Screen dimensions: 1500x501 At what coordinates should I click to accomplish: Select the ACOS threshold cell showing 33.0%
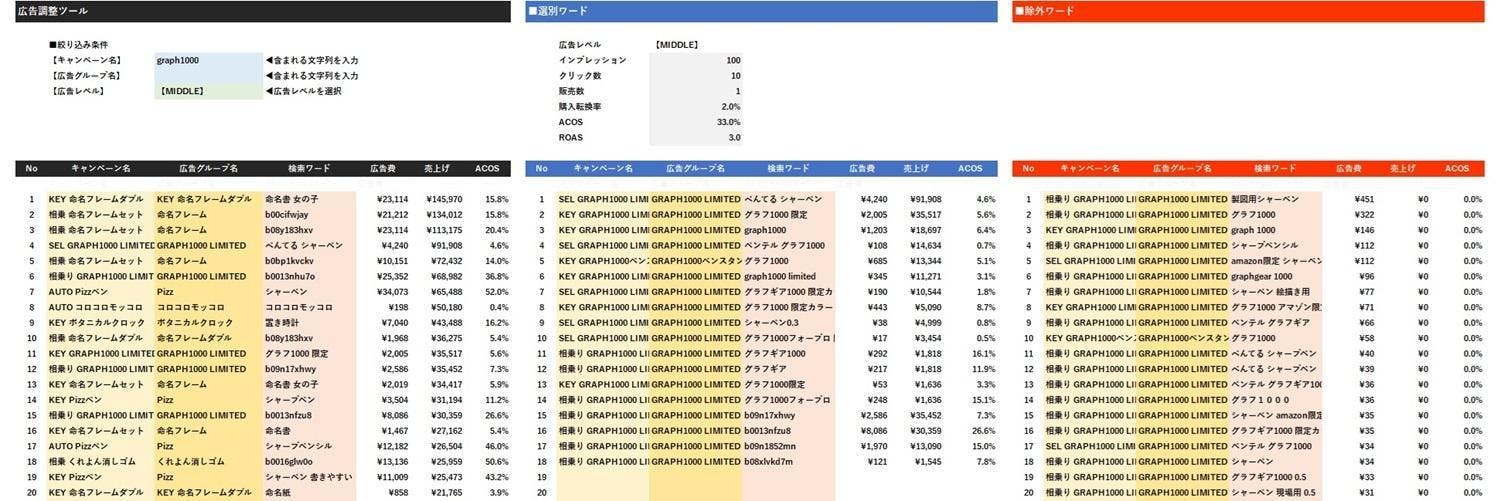697,122
